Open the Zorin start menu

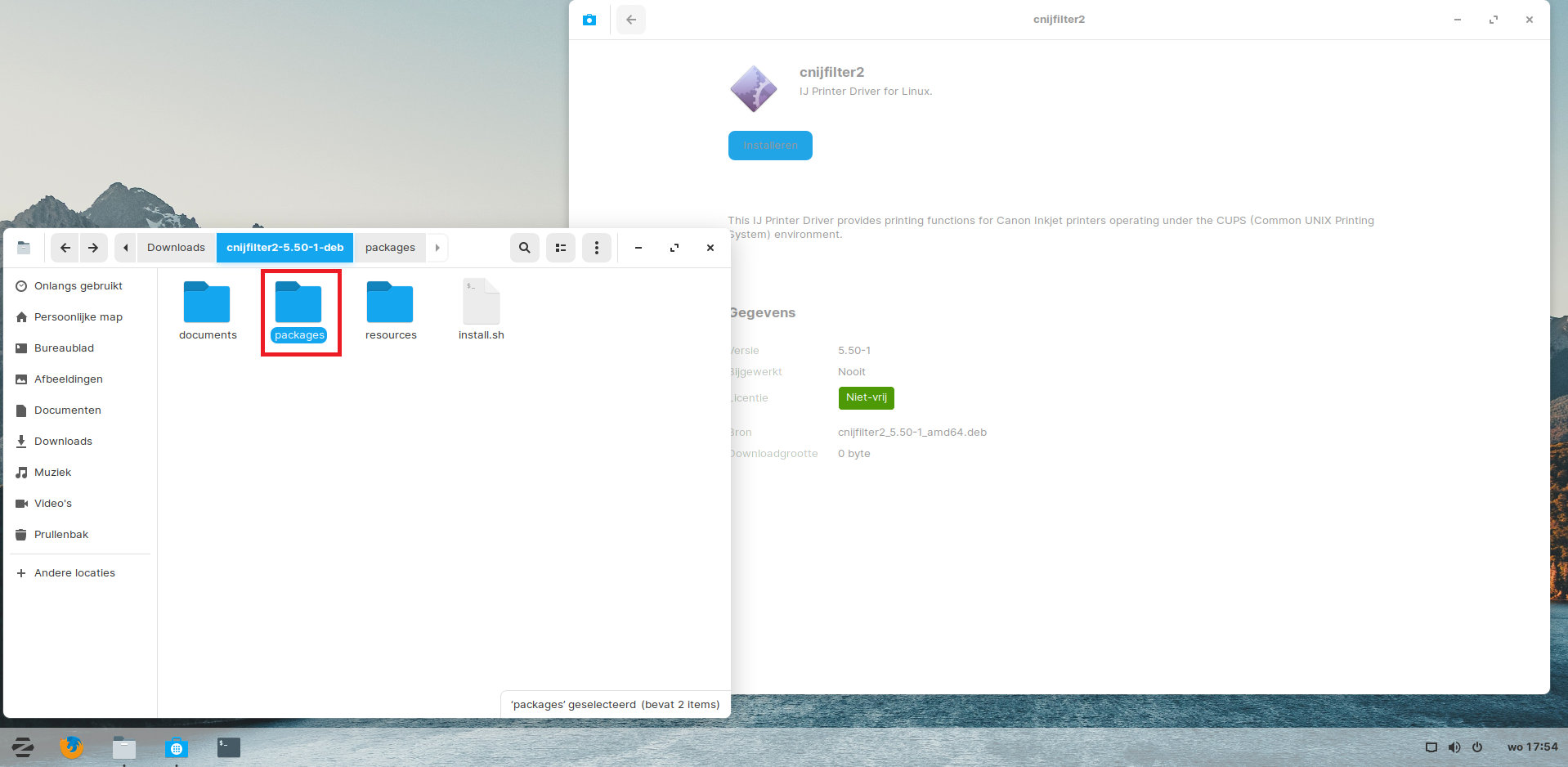(22, 747)
